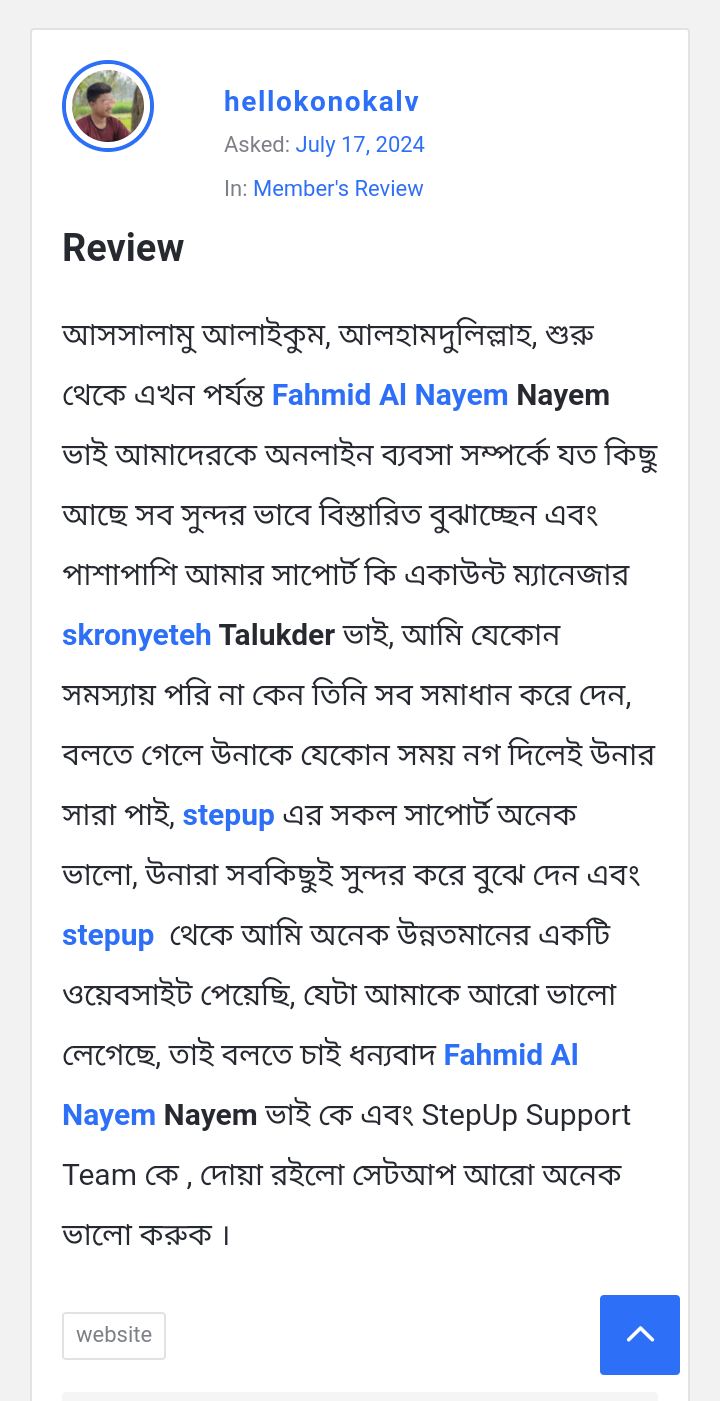Screen dimensions: 720x1401
Task: Click the Asked: label
Action: (x=256, y=144)
